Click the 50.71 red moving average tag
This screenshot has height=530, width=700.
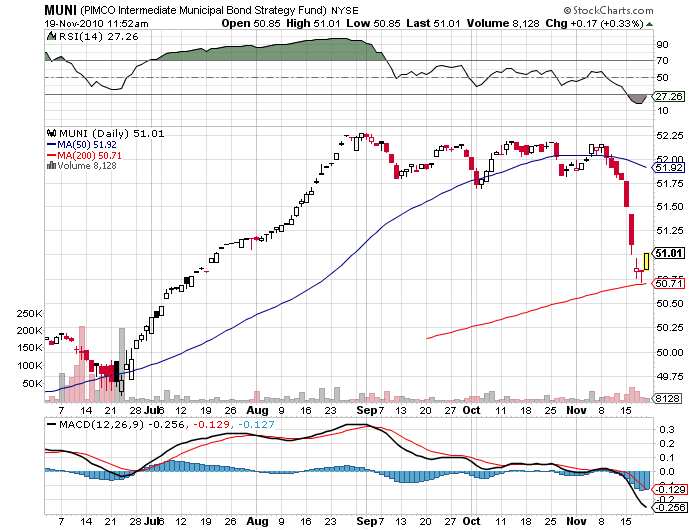pos(668,284)
